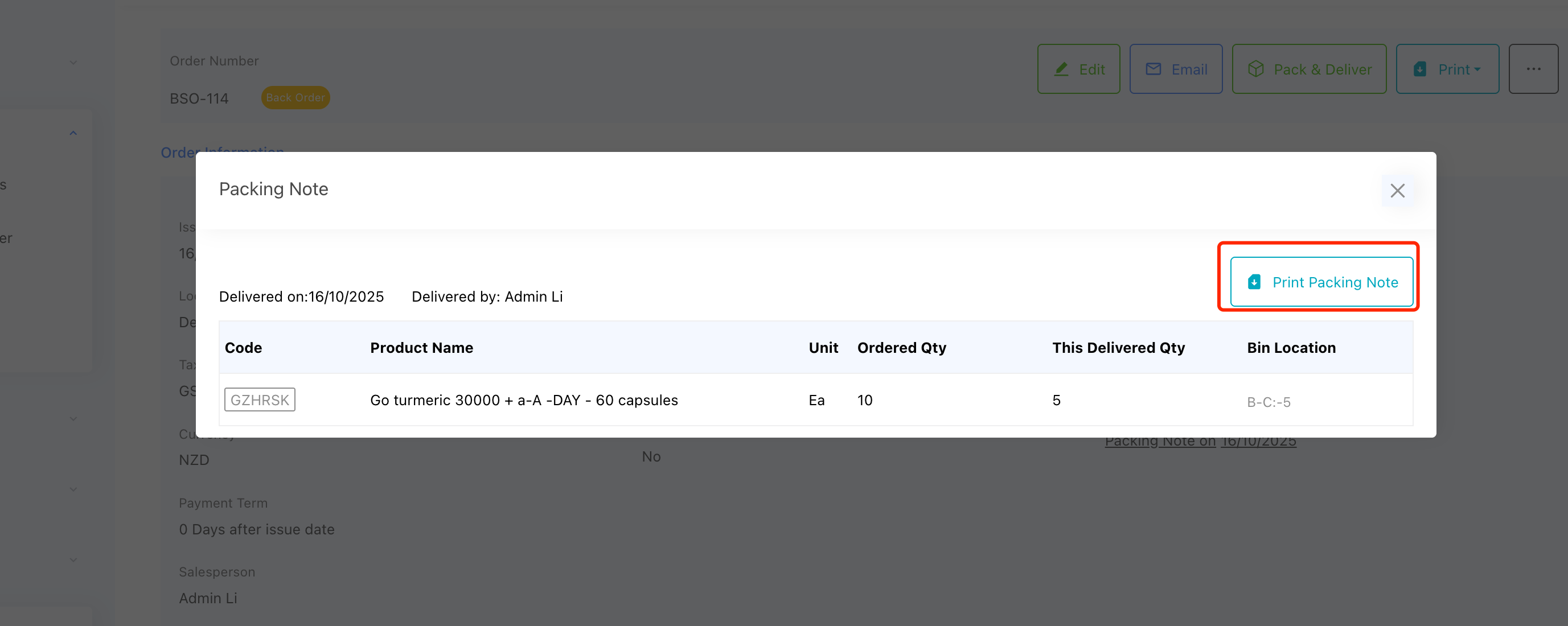Click the Bin Location column header
This screenshot has width=1568, height=626.
[x=1290, y=347]
